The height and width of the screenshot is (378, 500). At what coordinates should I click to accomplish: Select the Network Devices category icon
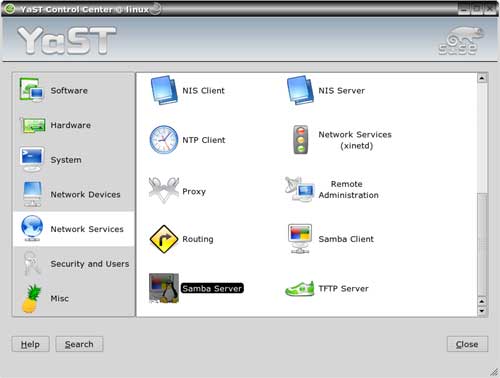coord(32,194)
